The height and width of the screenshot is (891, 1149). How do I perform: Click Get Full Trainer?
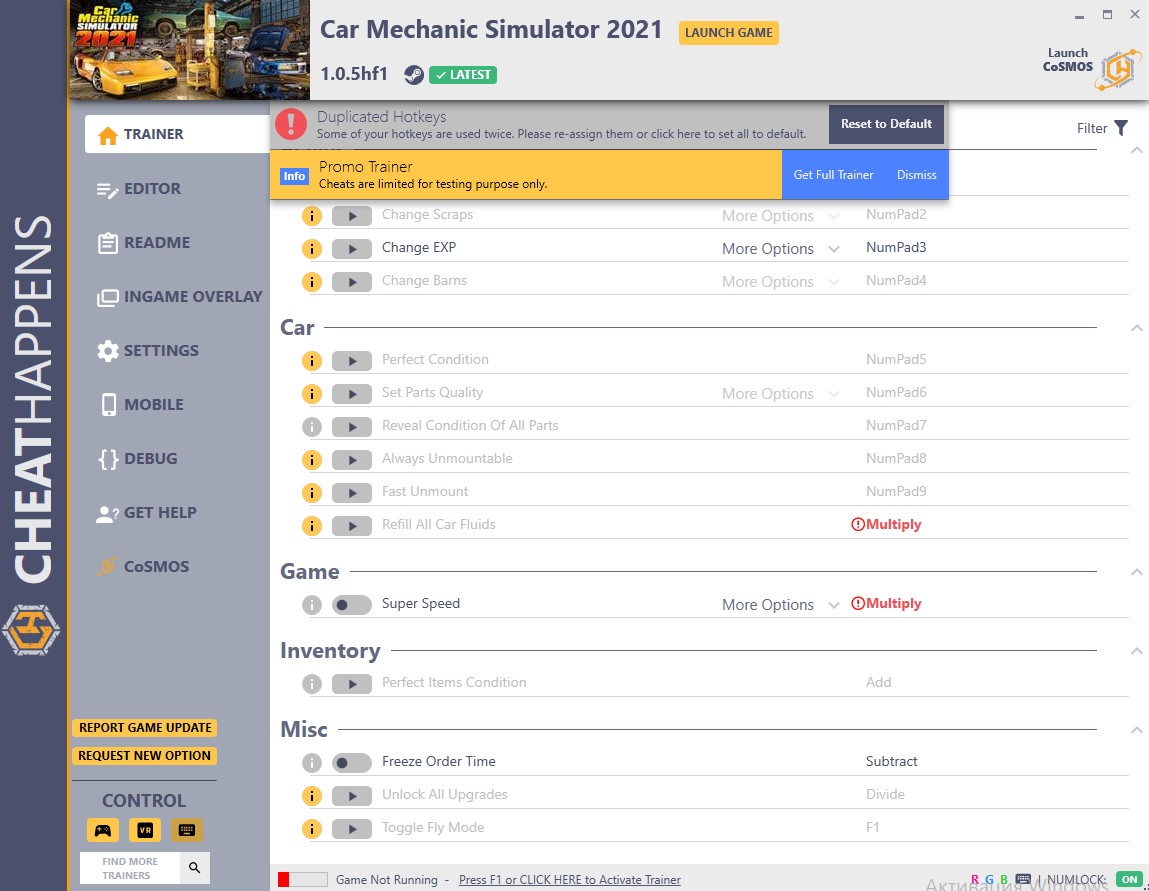tap(833, 175)
